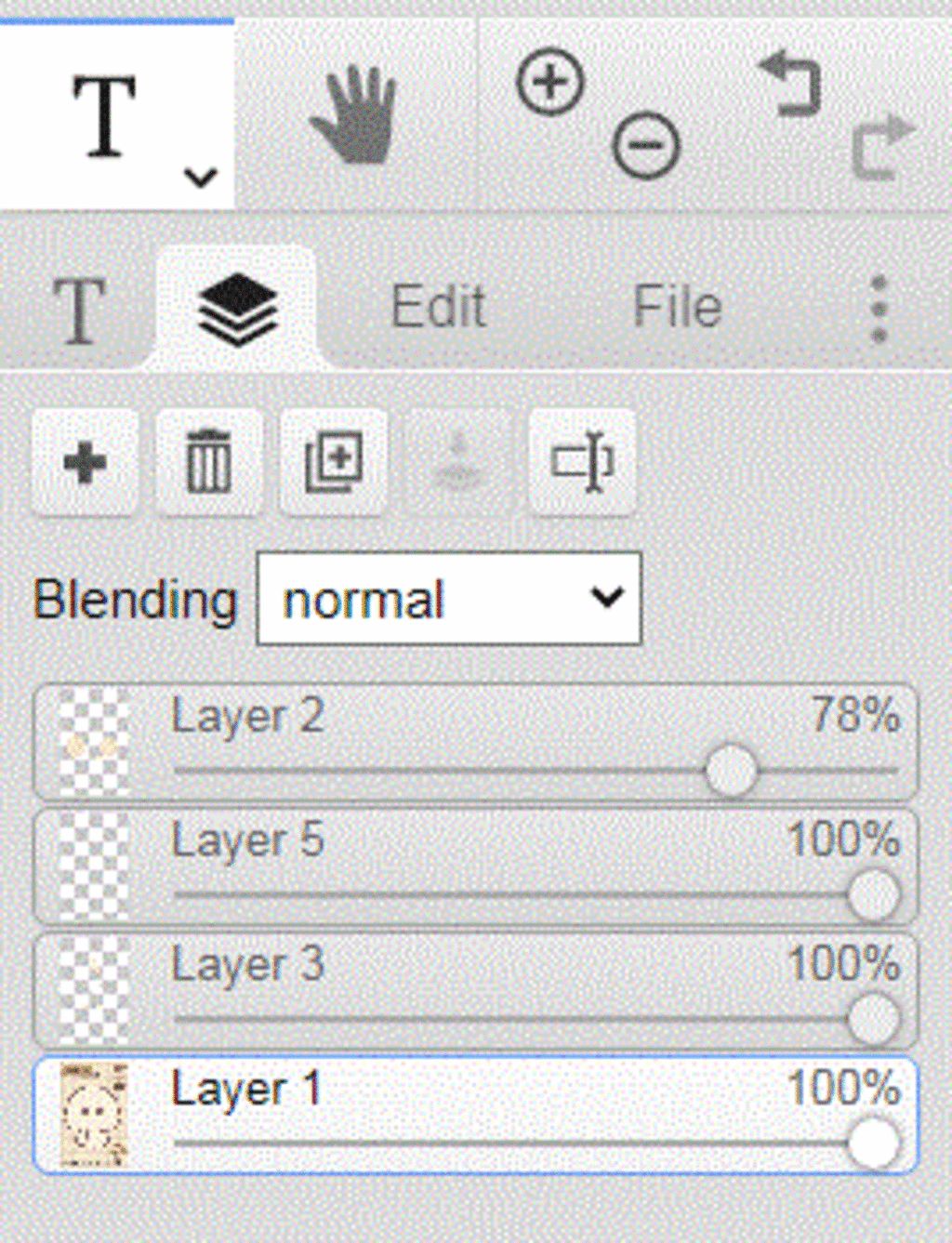Add a new layer with the plus button
Viewport: 952px width, 1243px height.
pos(85,462)
